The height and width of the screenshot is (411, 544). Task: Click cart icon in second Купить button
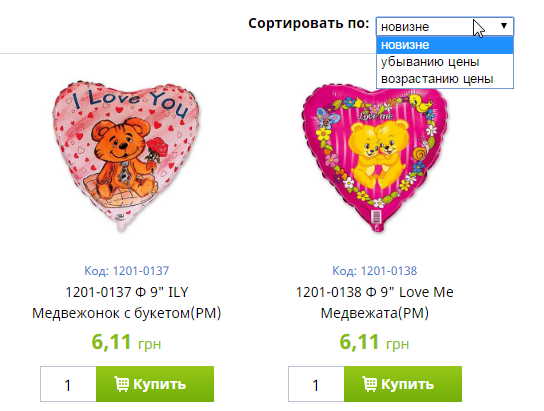[x=369, y=384]
